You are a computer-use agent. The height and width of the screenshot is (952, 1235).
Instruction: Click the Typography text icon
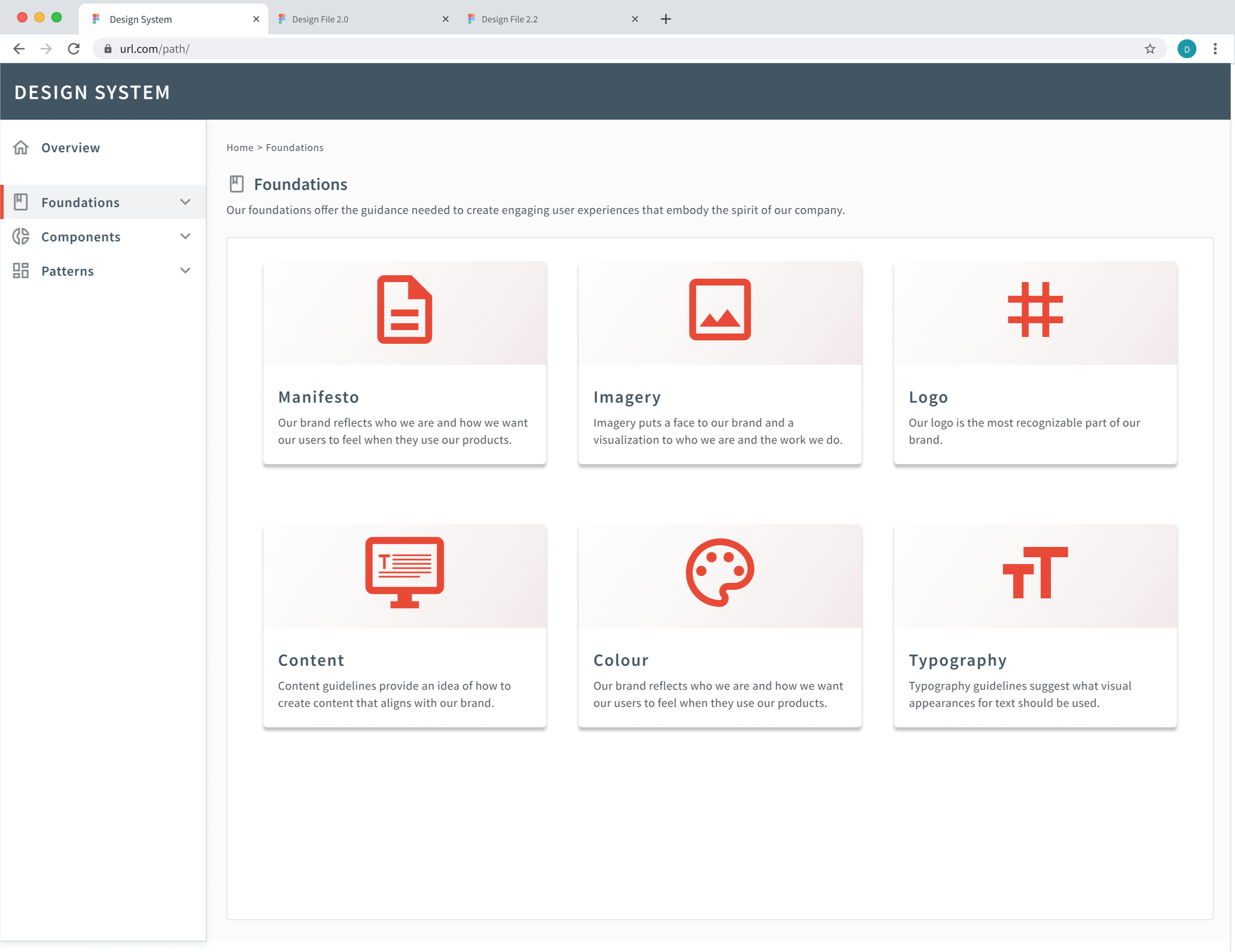[1035, 573]
